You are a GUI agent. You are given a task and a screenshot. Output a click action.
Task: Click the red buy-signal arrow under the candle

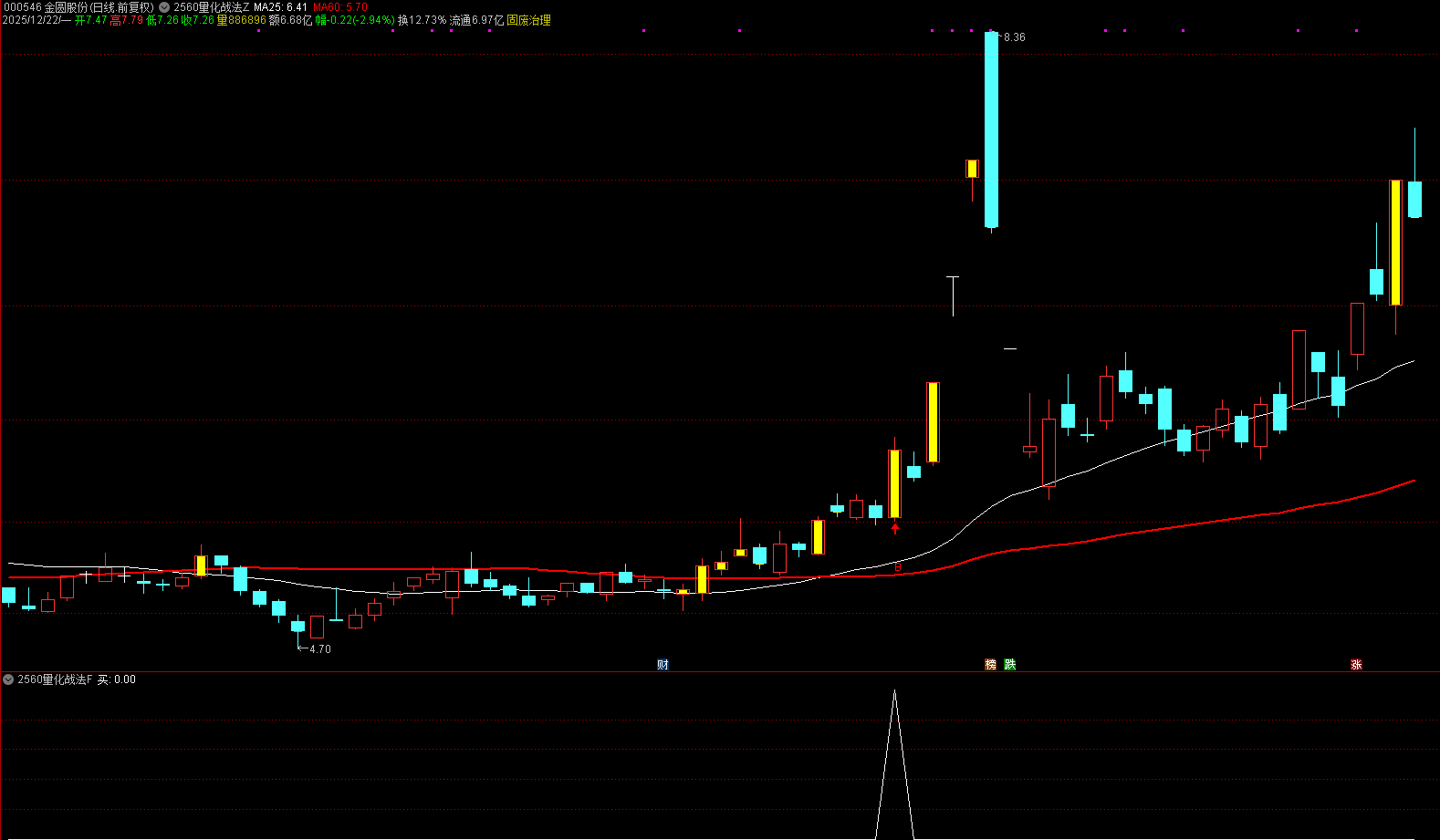pyautogui.click(x=895, y=527)
